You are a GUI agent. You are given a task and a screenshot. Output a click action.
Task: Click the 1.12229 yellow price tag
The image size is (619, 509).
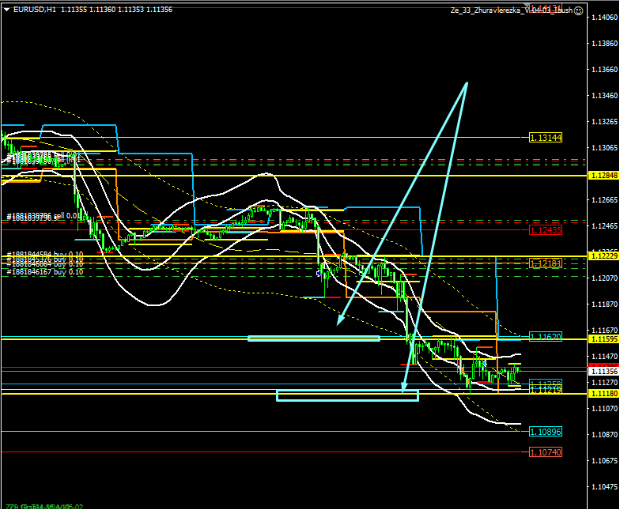[x=603, y=256]
